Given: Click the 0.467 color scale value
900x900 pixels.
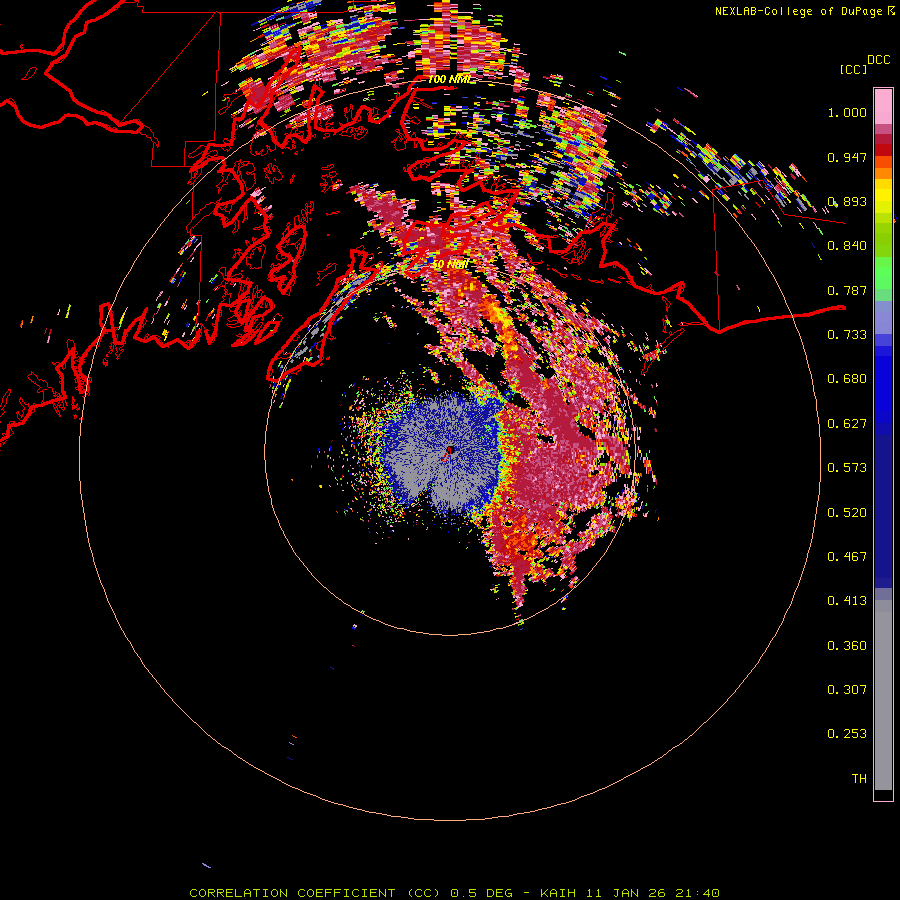Looking at the screenshot, I should pyautogui.click(x=847, y=557).
